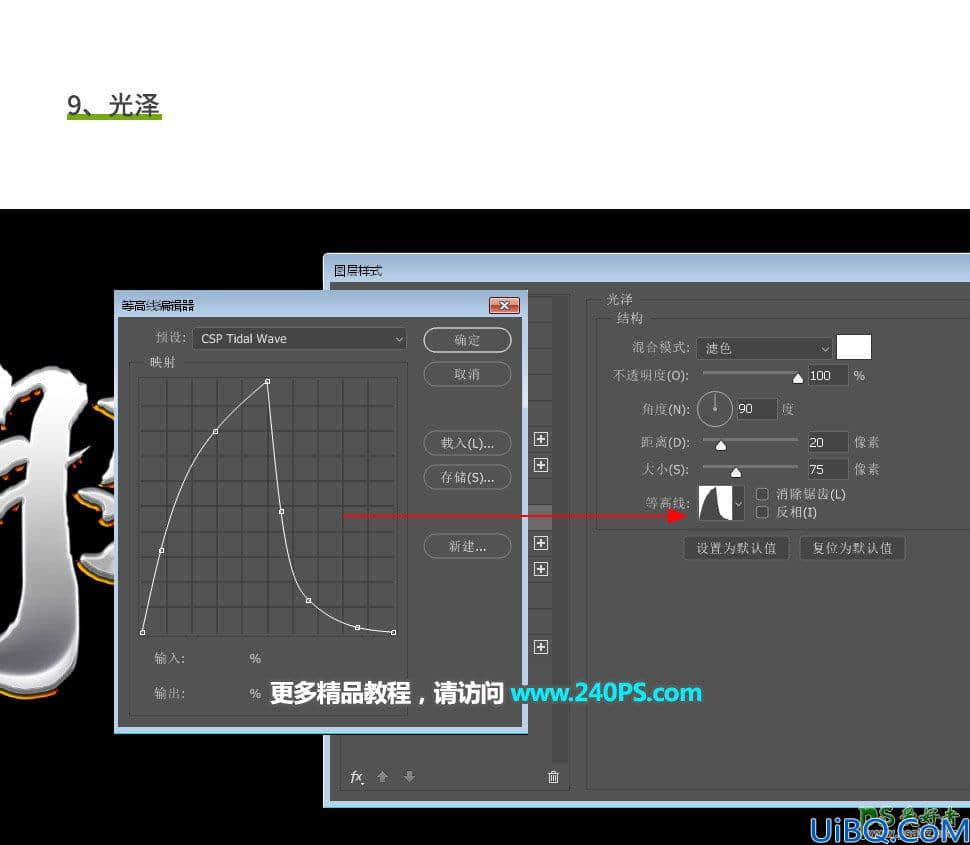970x845 pixels.
Task: Click the angle dial for Satin
Action: pyautogui.click(x=715, y=409)
